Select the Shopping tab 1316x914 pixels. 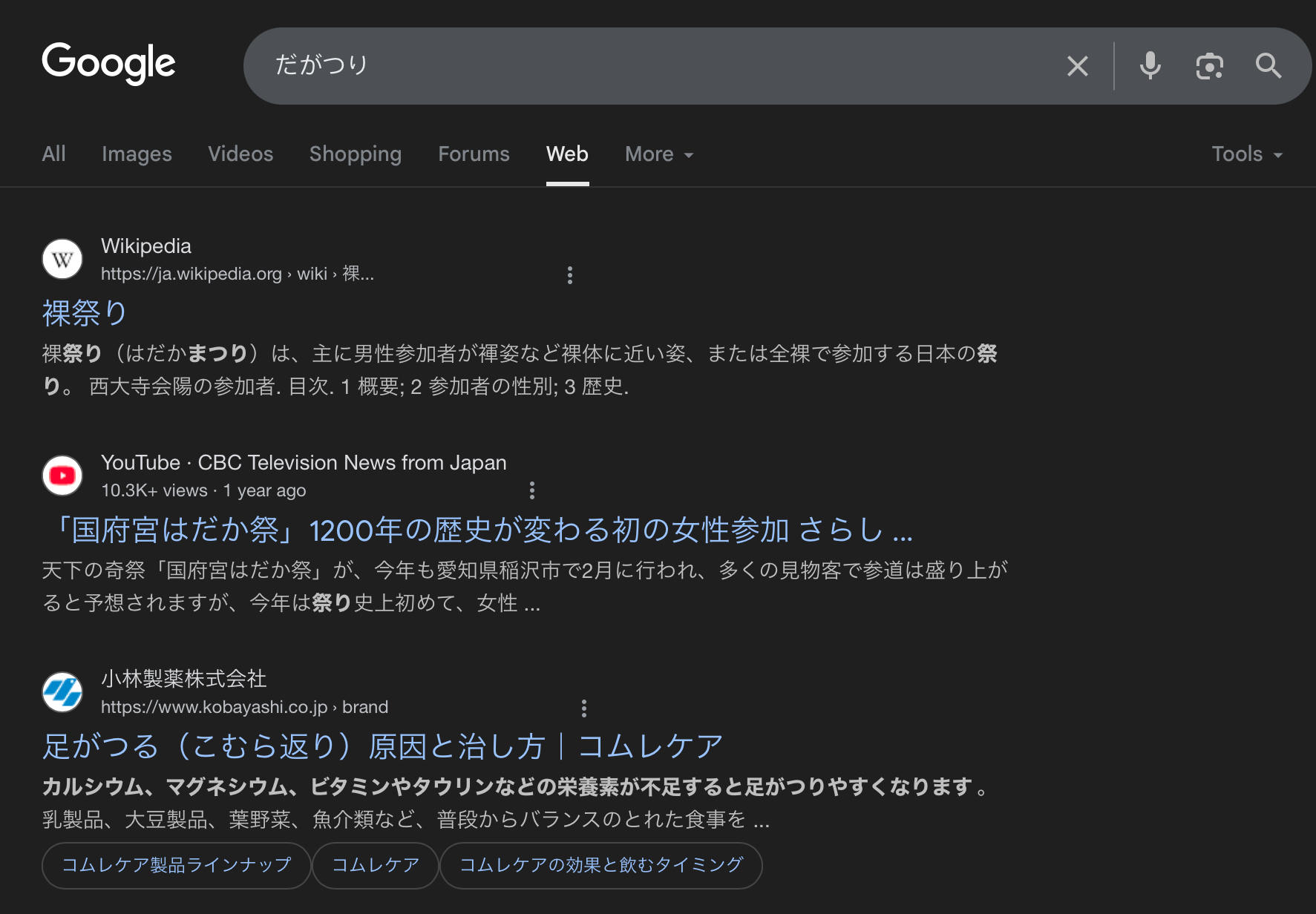pos(355,154)
